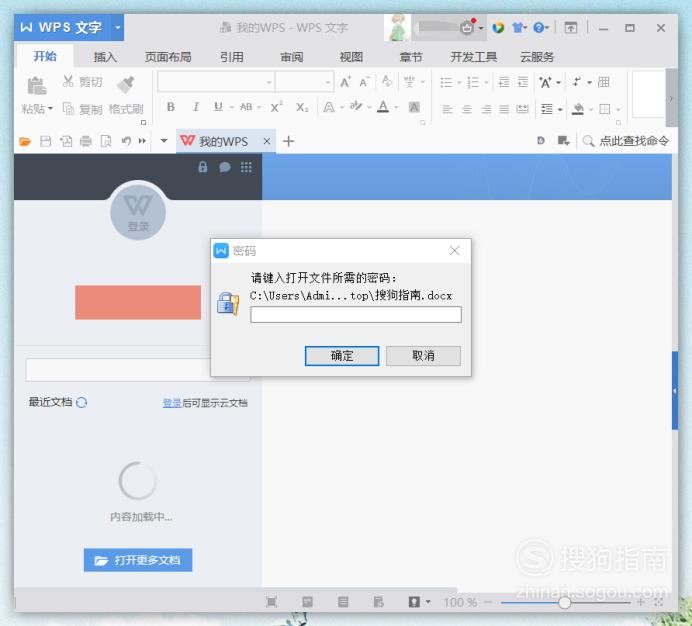Open the font name dropdown

(269, 82)
